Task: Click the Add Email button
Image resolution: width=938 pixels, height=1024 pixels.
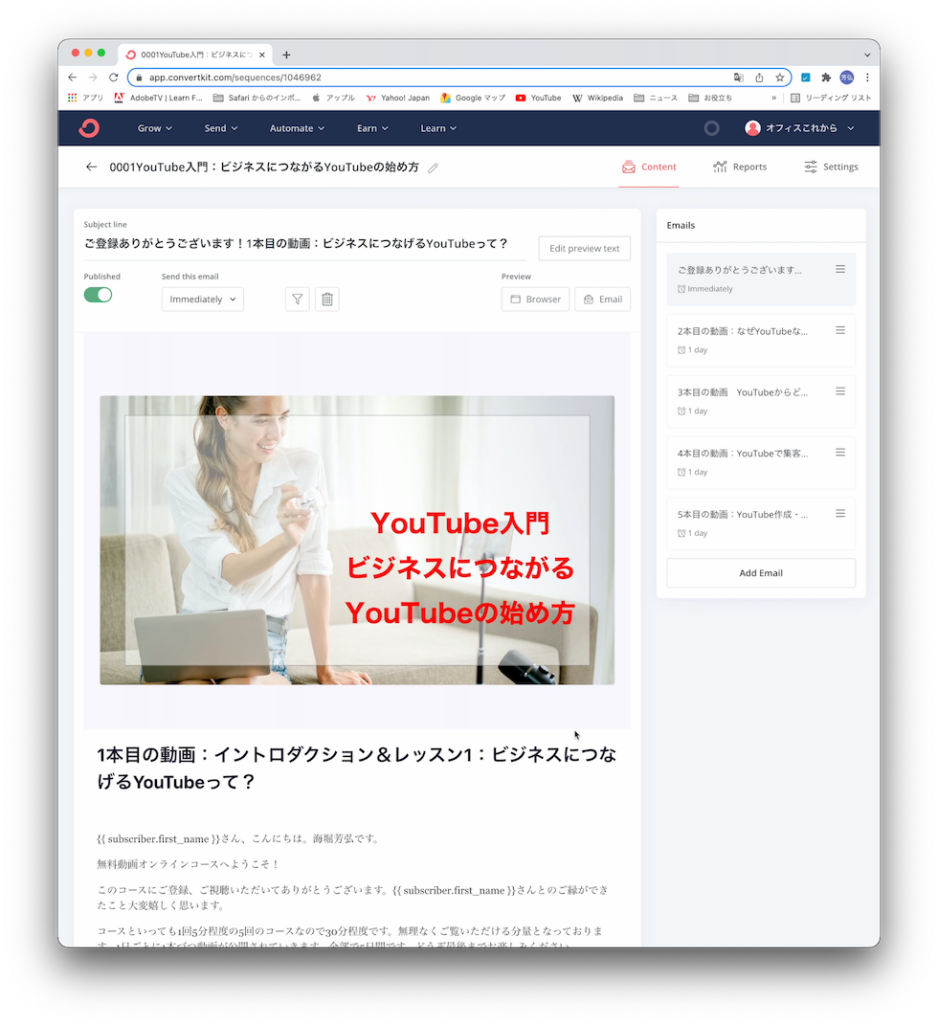Action: pos(760,572)
